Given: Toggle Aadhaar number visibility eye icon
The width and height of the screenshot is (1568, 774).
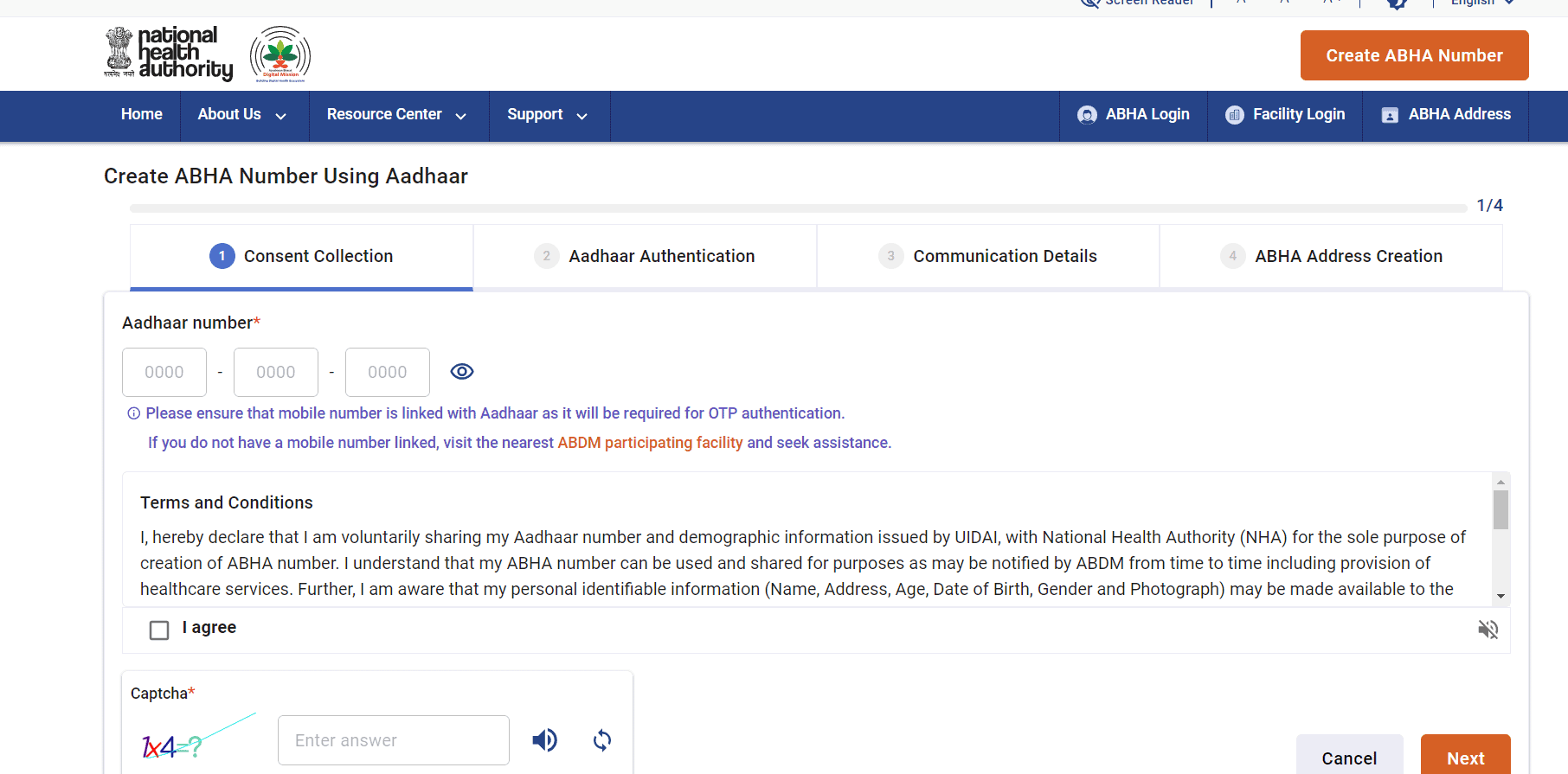Looking at the screenshot, I should 462,371.
